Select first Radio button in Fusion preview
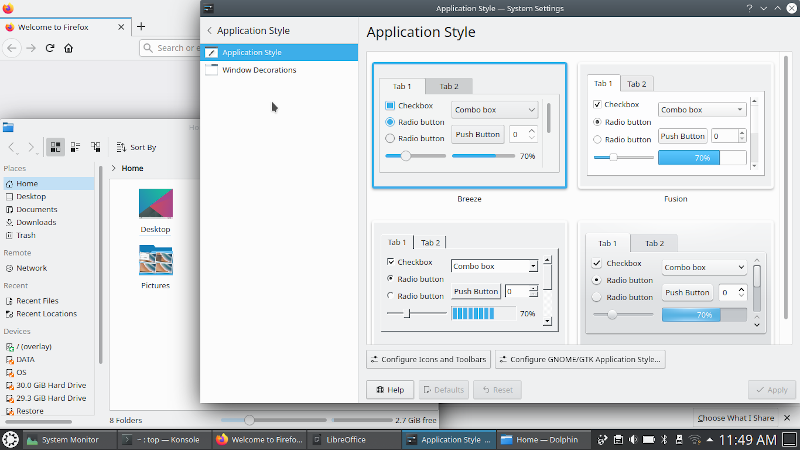This screenshot has width=800, height=450. click(x=597, y=122)
